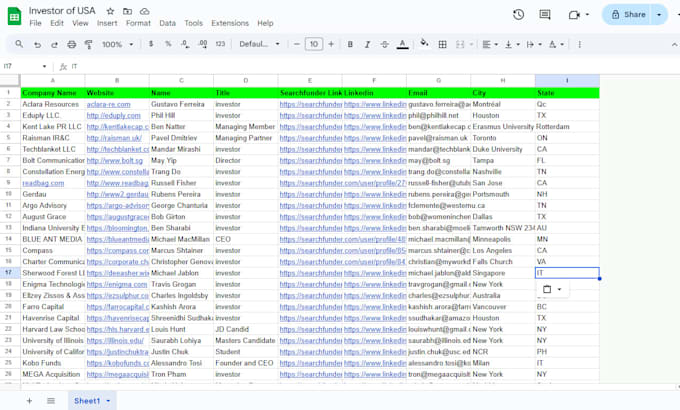Search the menus magnifier icon
The width and height of the screenshot is (680, 410).
tap(19, 44)
